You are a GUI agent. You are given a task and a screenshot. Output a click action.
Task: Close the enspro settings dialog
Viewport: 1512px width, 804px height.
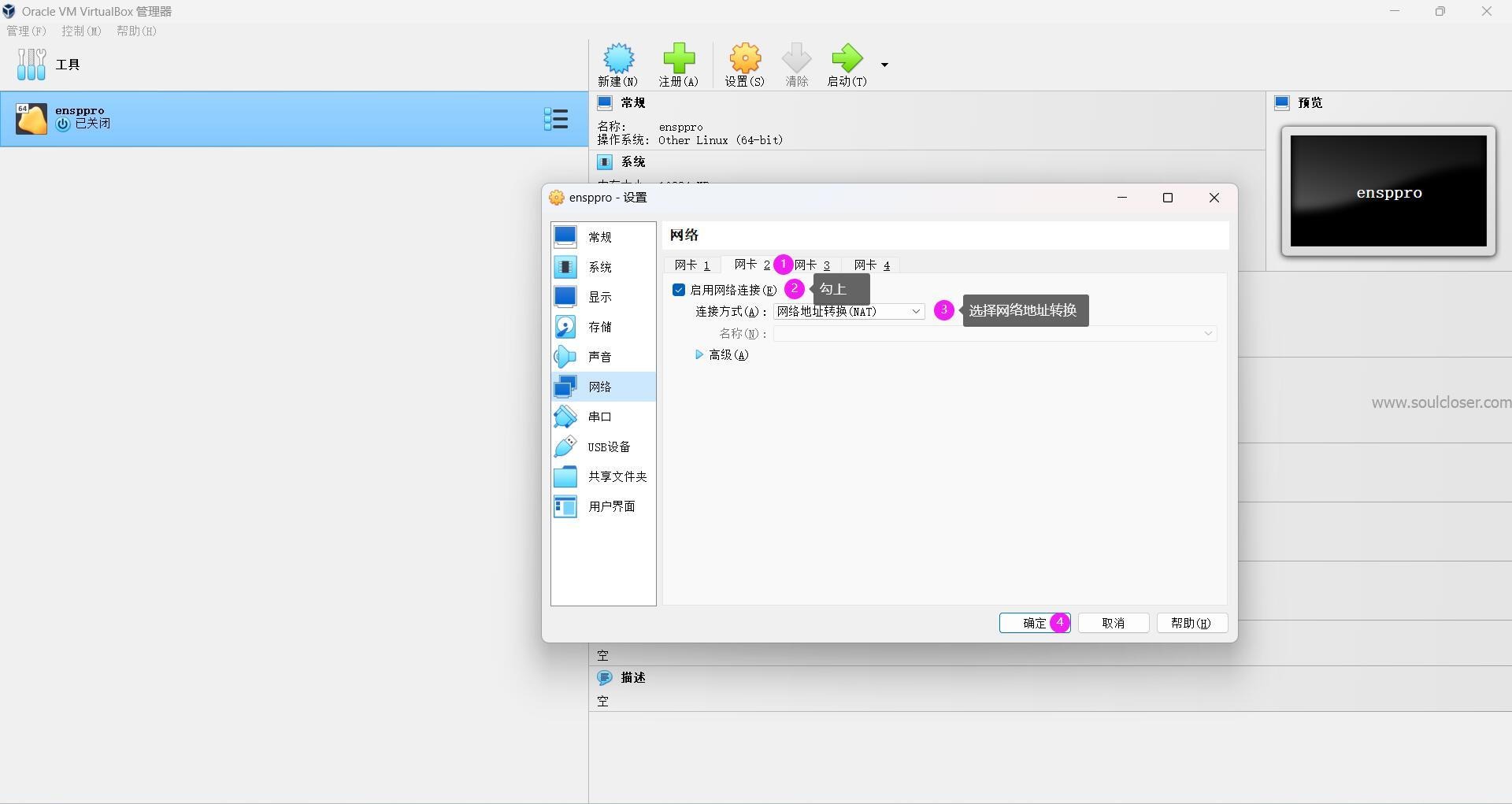click(1214, 198)
